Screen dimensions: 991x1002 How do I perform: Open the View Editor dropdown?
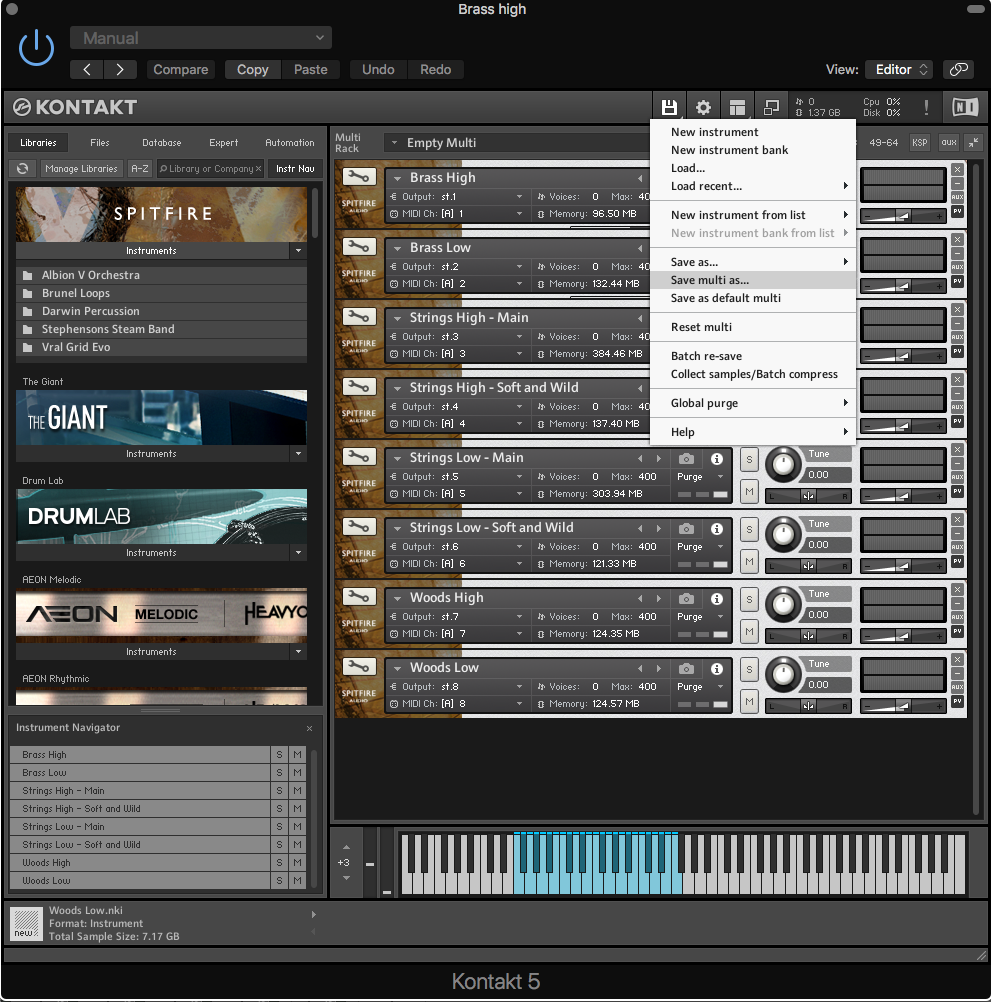click(x=899, y=70)
